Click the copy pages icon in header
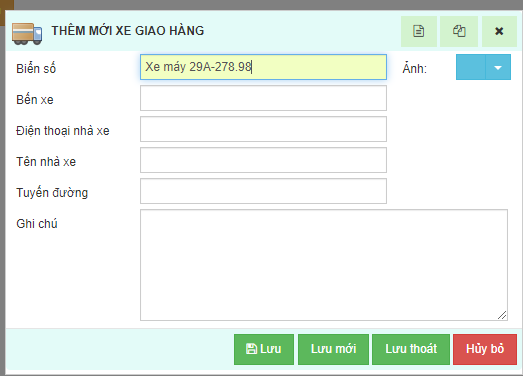523x376 pixels. coord(459,31)
